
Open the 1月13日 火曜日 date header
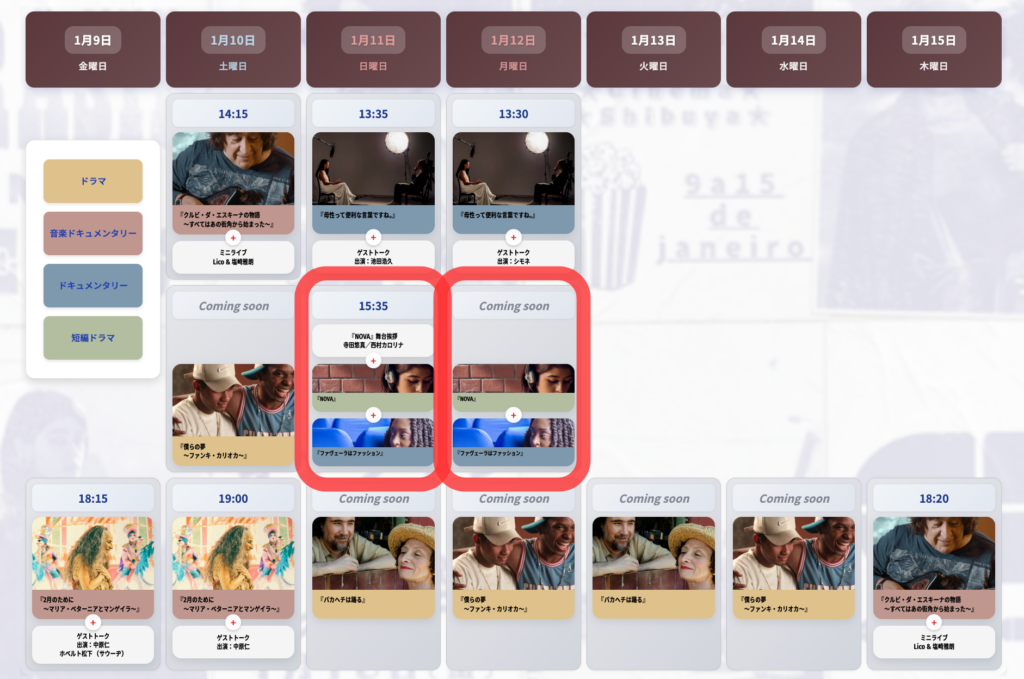coord(653,50)
